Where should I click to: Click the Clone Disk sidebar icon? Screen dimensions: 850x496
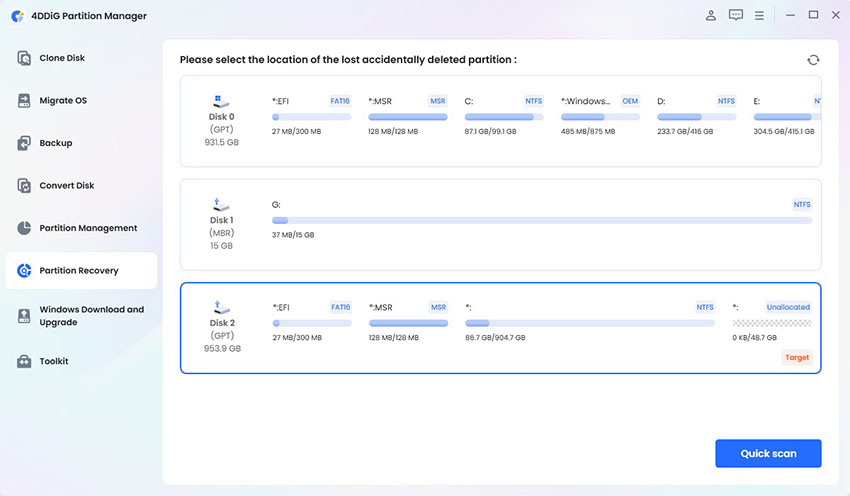[25, 58]
